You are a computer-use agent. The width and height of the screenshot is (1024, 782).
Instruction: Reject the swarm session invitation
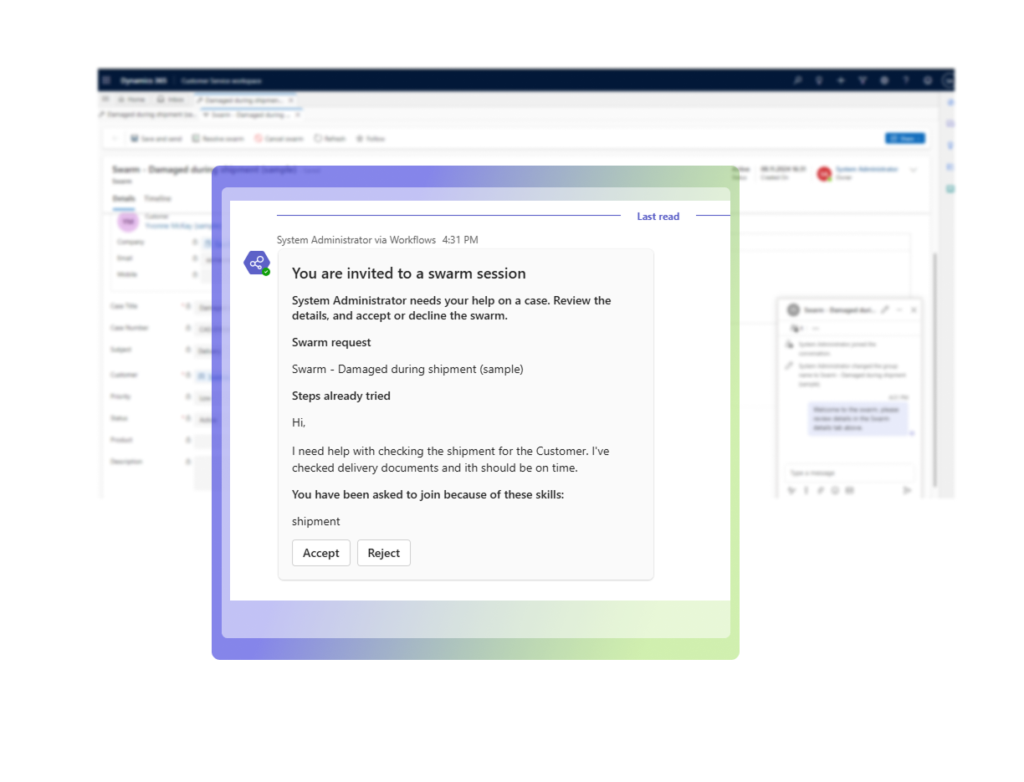pos(383,553)
